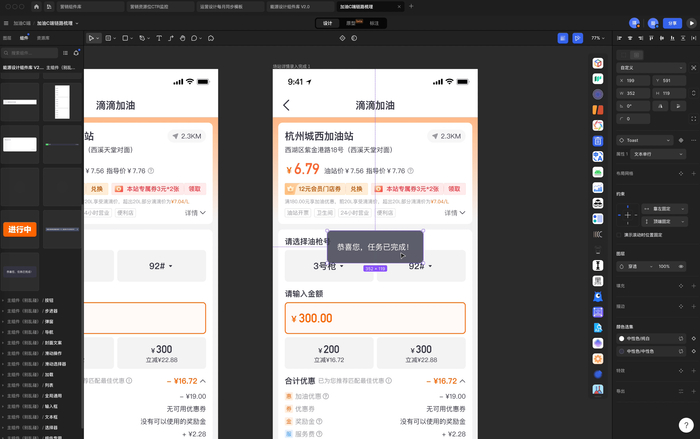Toggle layer visibility eye icon

pyautogui.click(x=681, y=266)
